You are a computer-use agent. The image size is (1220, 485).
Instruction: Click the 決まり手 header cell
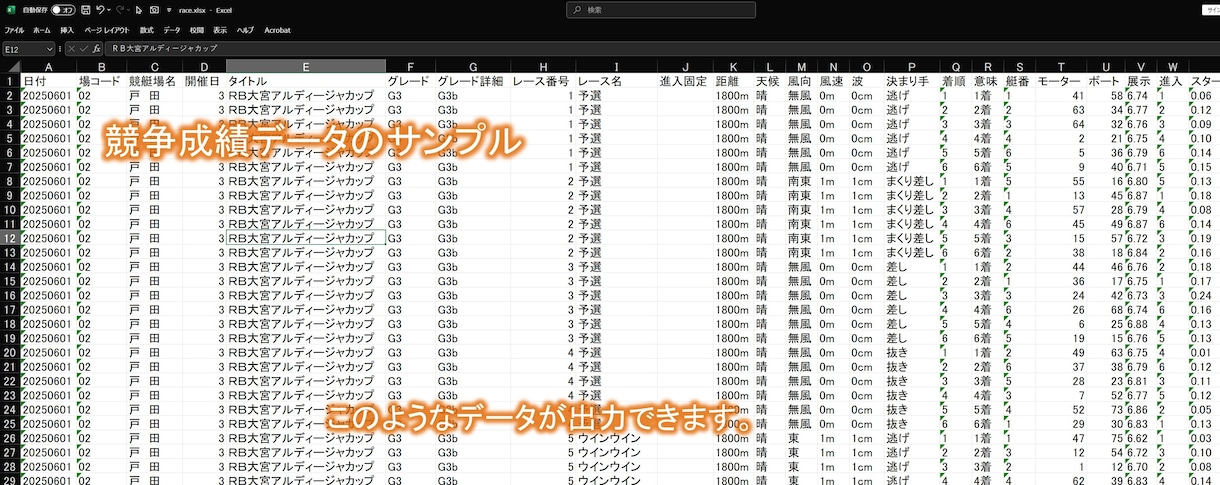pyautogui.click(x=911, y=81)
